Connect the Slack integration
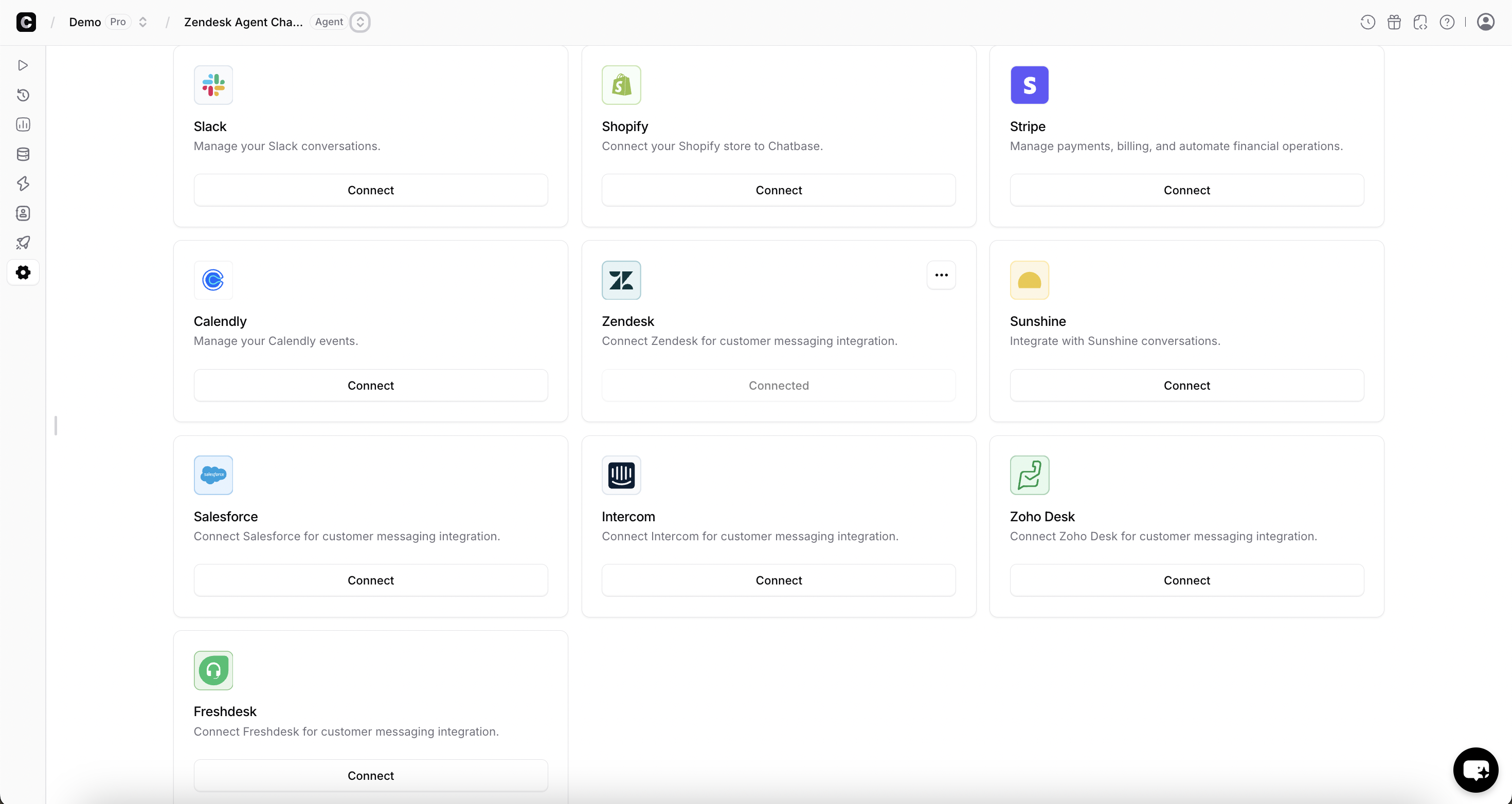1512x804 pixels. point(370,190)
